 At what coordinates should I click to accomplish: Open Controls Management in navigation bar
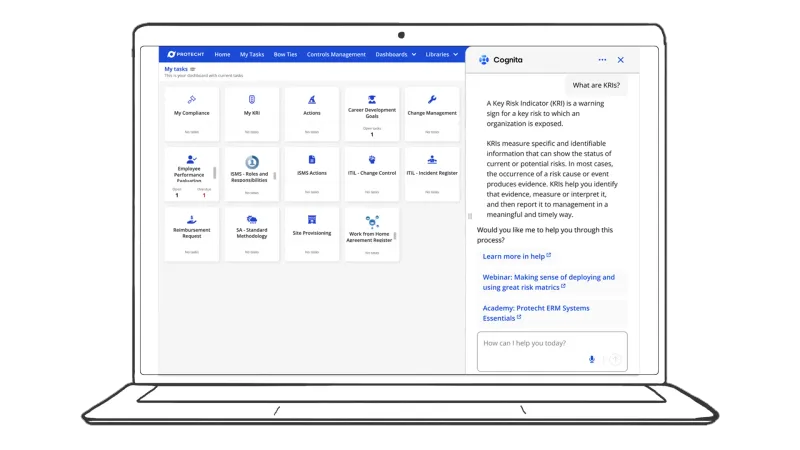pyautogui.click(x=336, y=54)
